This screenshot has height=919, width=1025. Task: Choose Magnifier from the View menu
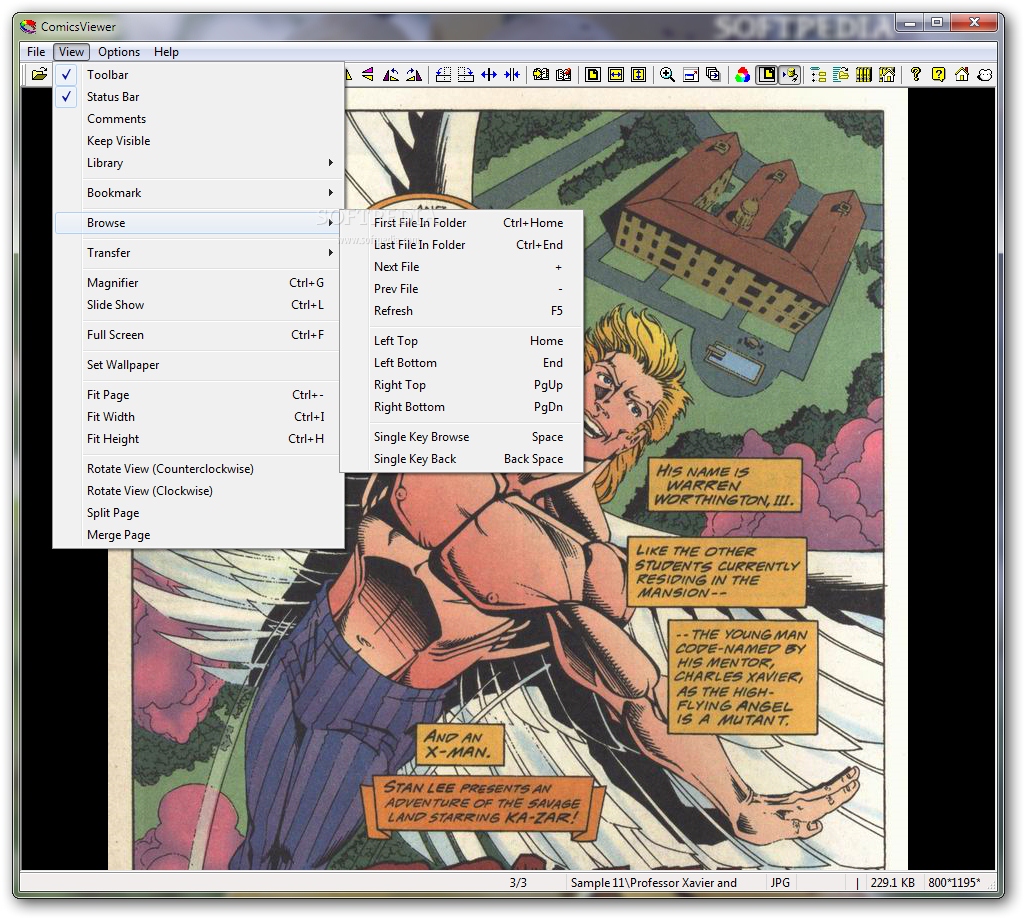click(x=199, y=283)
